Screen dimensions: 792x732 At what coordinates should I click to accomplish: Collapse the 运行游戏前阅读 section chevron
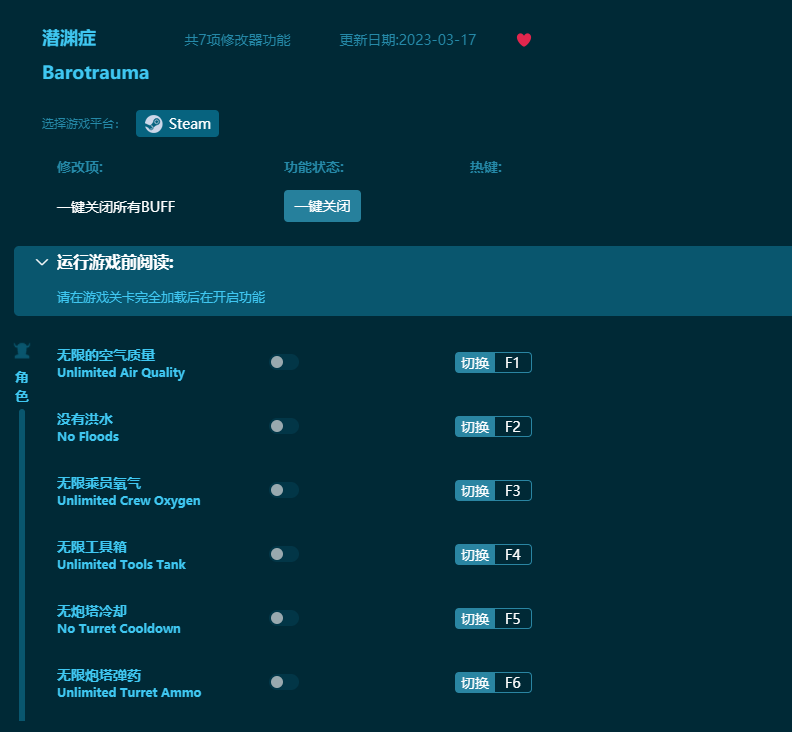42,262
